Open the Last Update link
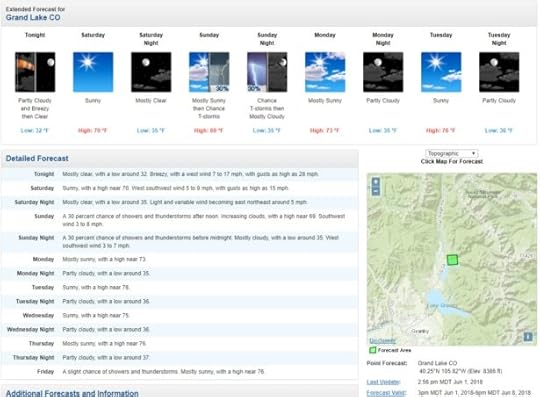The image size is (540, 397). [383, 382]
